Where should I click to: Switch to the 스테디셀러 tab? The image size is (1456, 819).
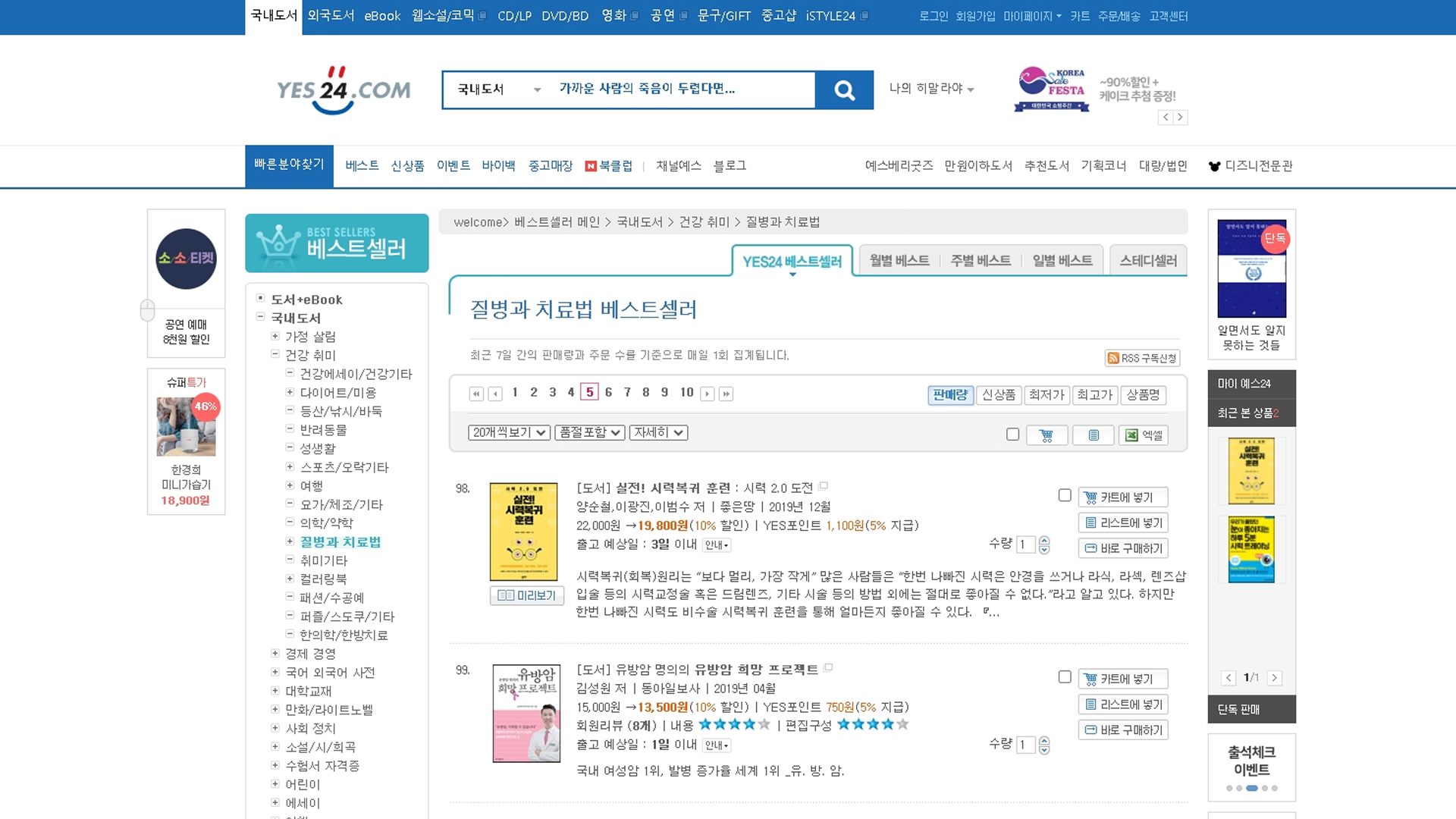pos(1147,261)
